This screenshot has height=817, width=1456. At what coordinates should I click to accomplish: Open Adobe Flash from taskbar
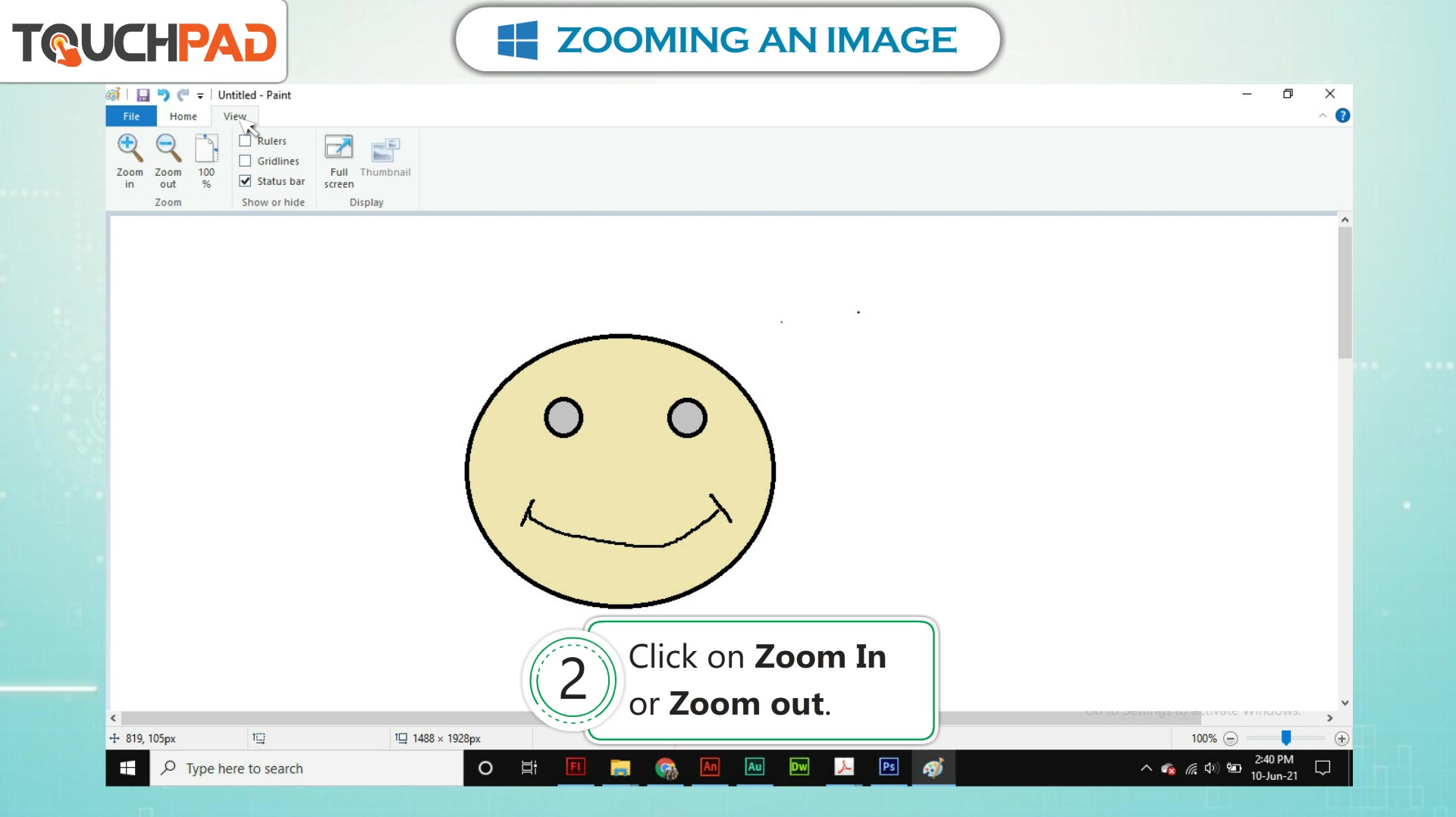[576, 767]
